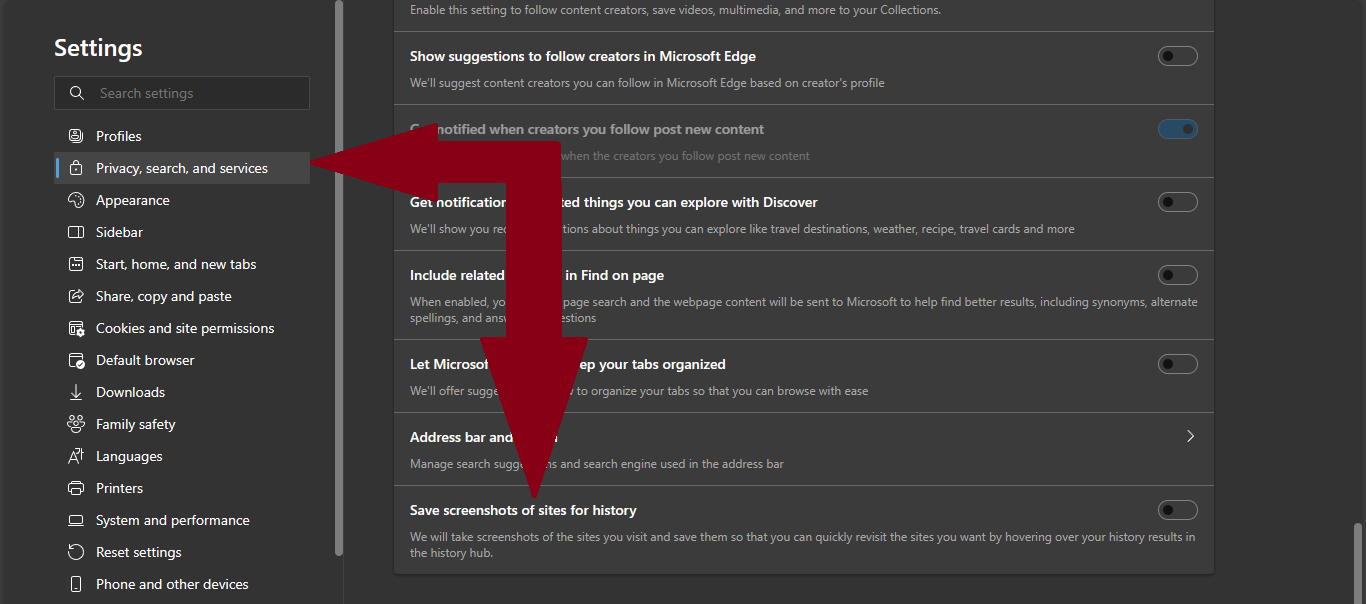The width and height of the screenshot is (1366, 604).
Task: Open Family safety settings
Action: (182, 424)
